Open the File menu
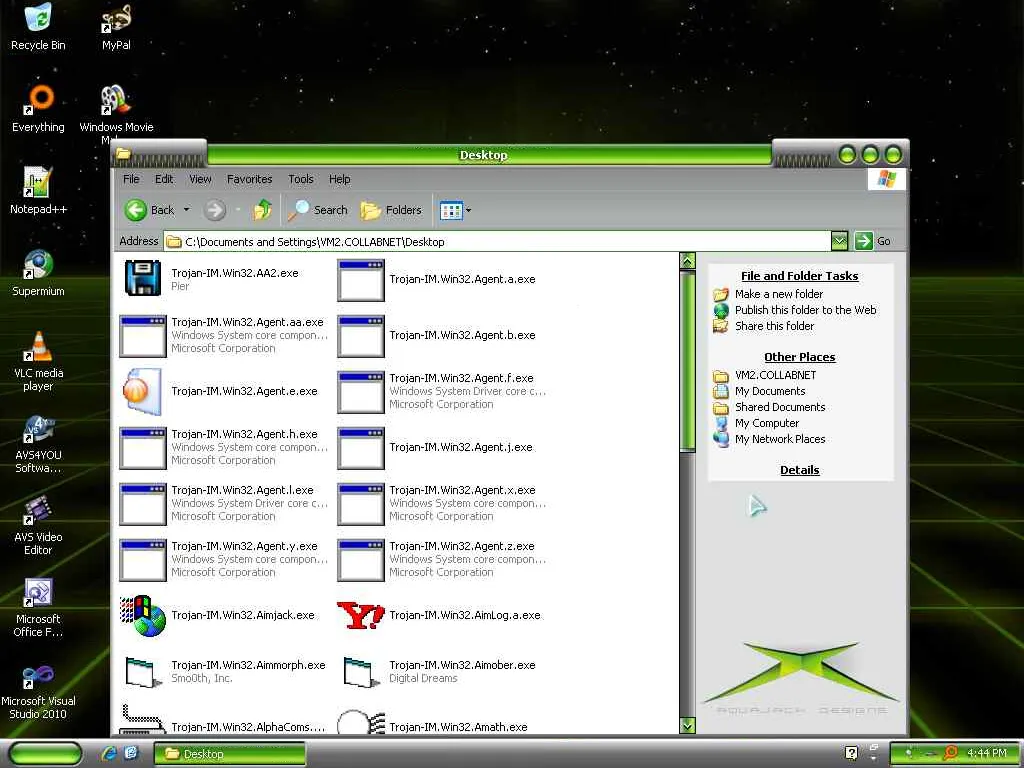This screenshot has height=768, width=1024. [131, 179]
